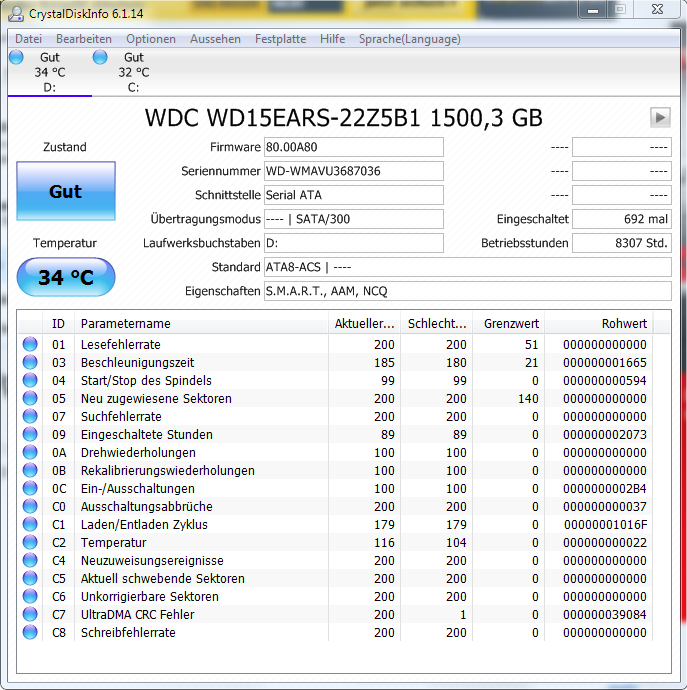This screenshot has height=690, width=687.
Task: Click status orb of Neuzuweisungsereignisse row
Action: pos(30,560)
